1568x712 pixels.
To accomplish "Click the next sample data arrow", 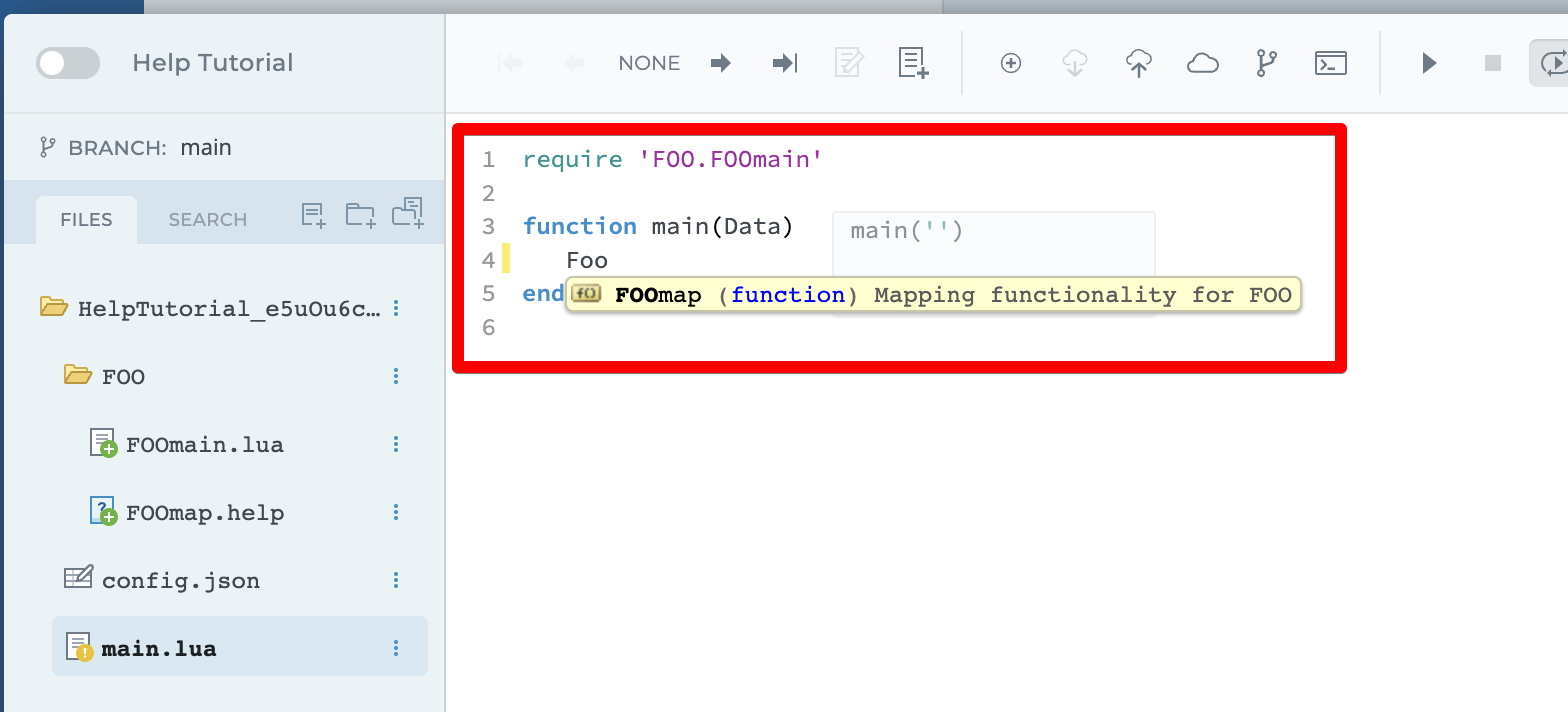I will click(x=720, y=63).
